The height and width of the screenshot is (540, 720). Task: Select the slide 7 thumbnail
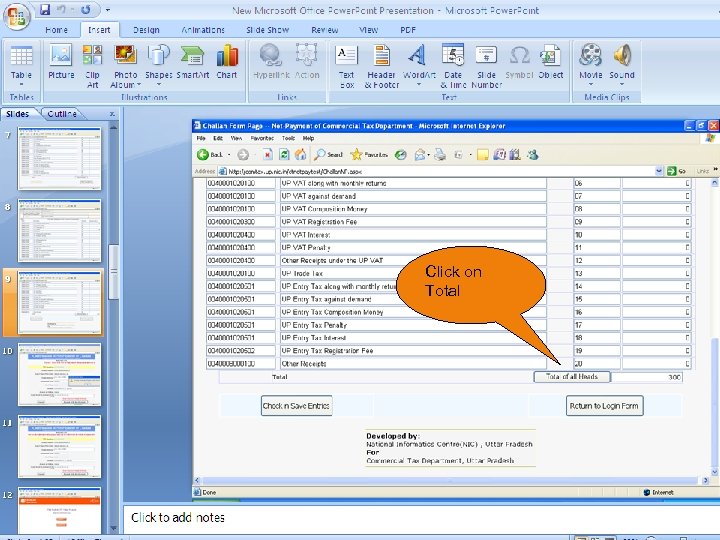coord(59,158)
